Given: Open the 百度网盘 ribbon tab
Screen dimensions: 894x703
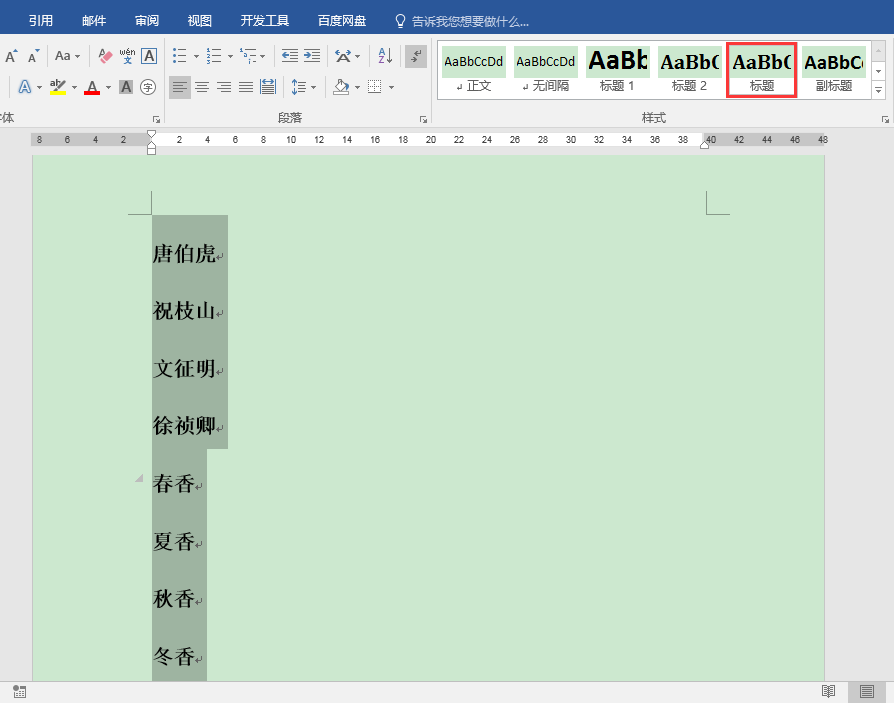Looking at the screenshot, I should [x=342, y=21].
